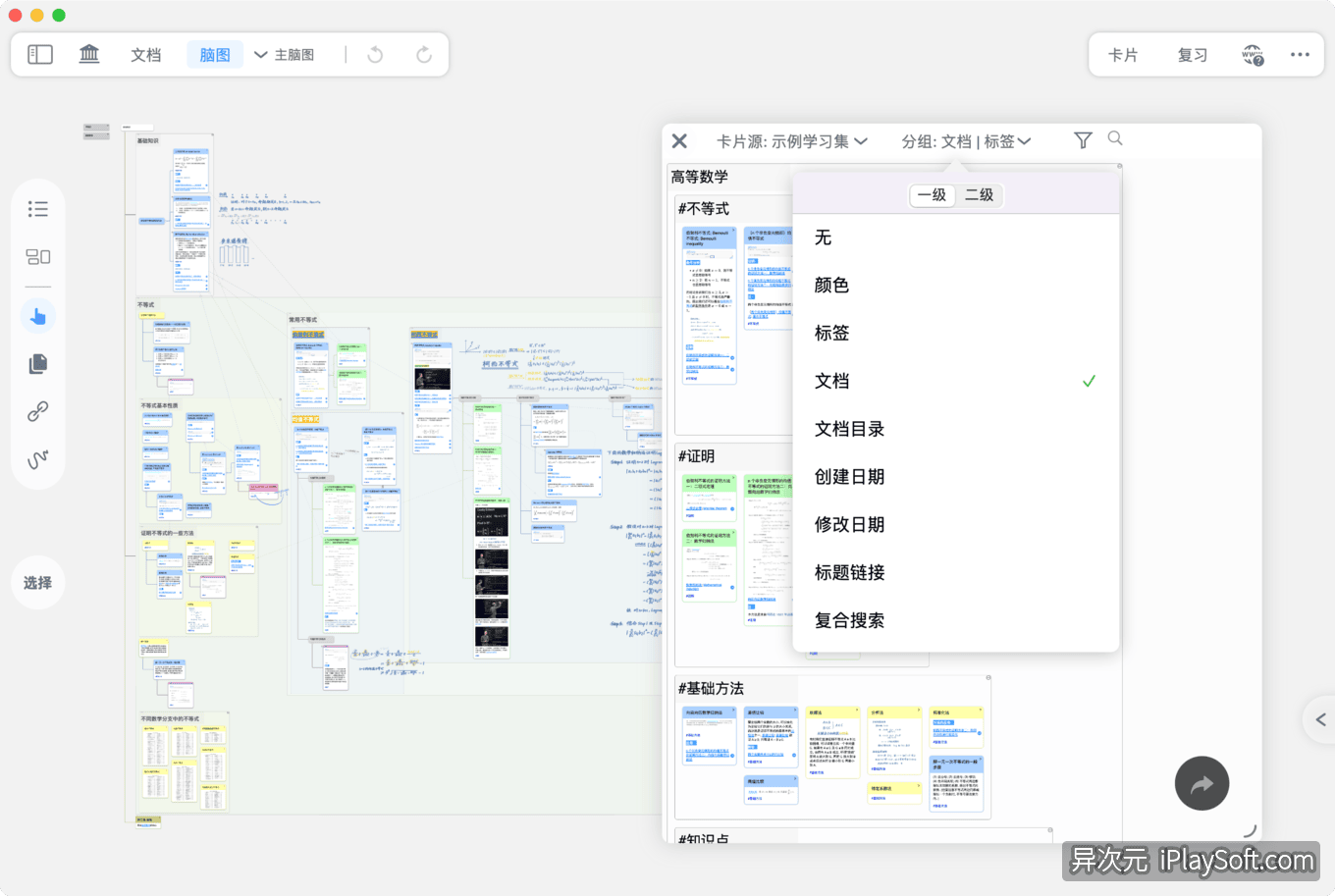The height and width of the screenshot is (896, 1335).
Task: Open the outline list panel
Action: point(37,209)
